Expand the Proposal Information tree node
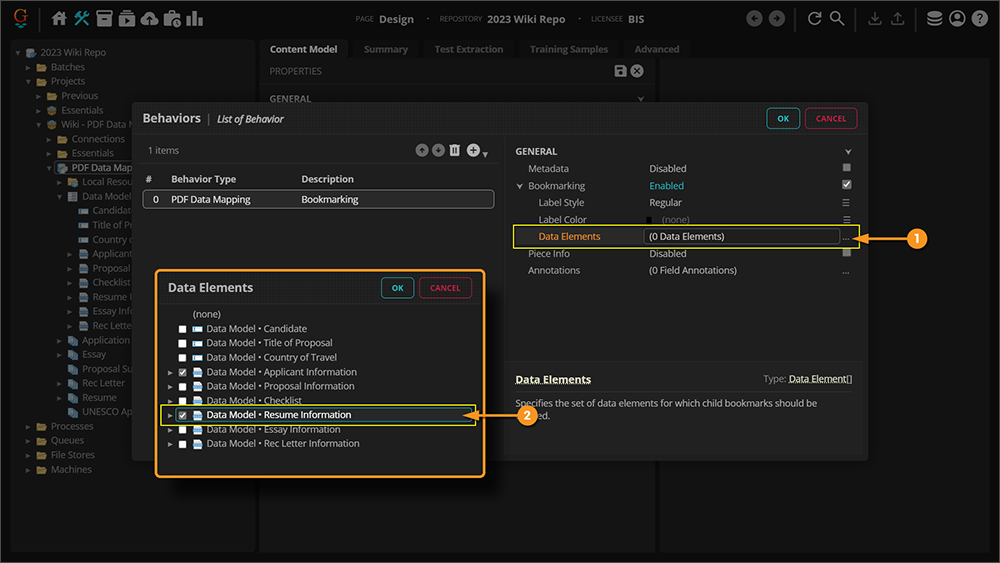The height and width of the screenshot is (563, 1000). [x=170, y=386]
